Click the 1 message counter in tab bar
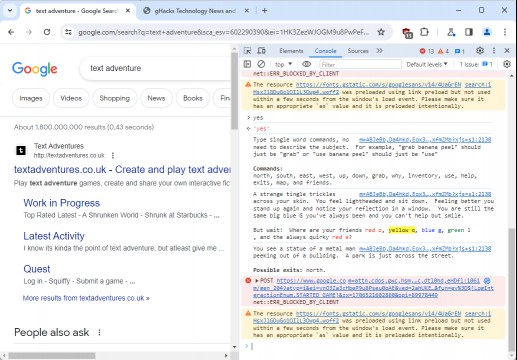Image resolution: width=517 pixels, height=360 pixels. click(x=460, y=51)
